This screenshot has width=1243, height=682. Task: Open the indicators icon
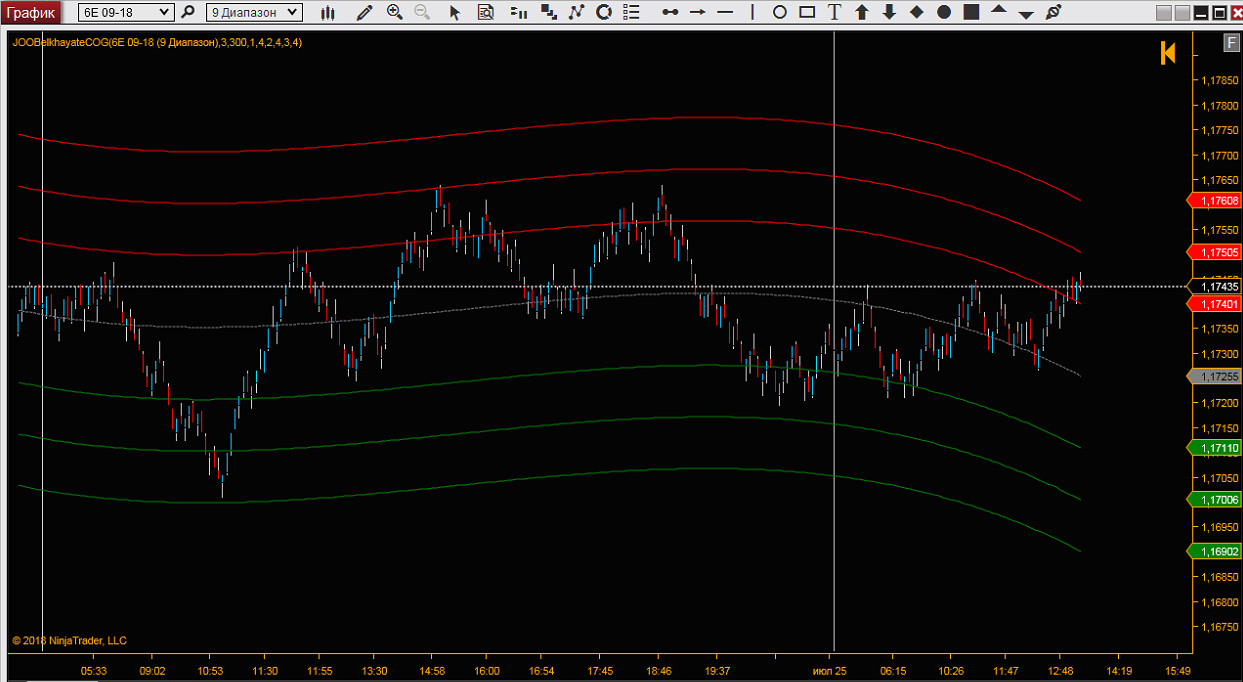coord(518,12)
